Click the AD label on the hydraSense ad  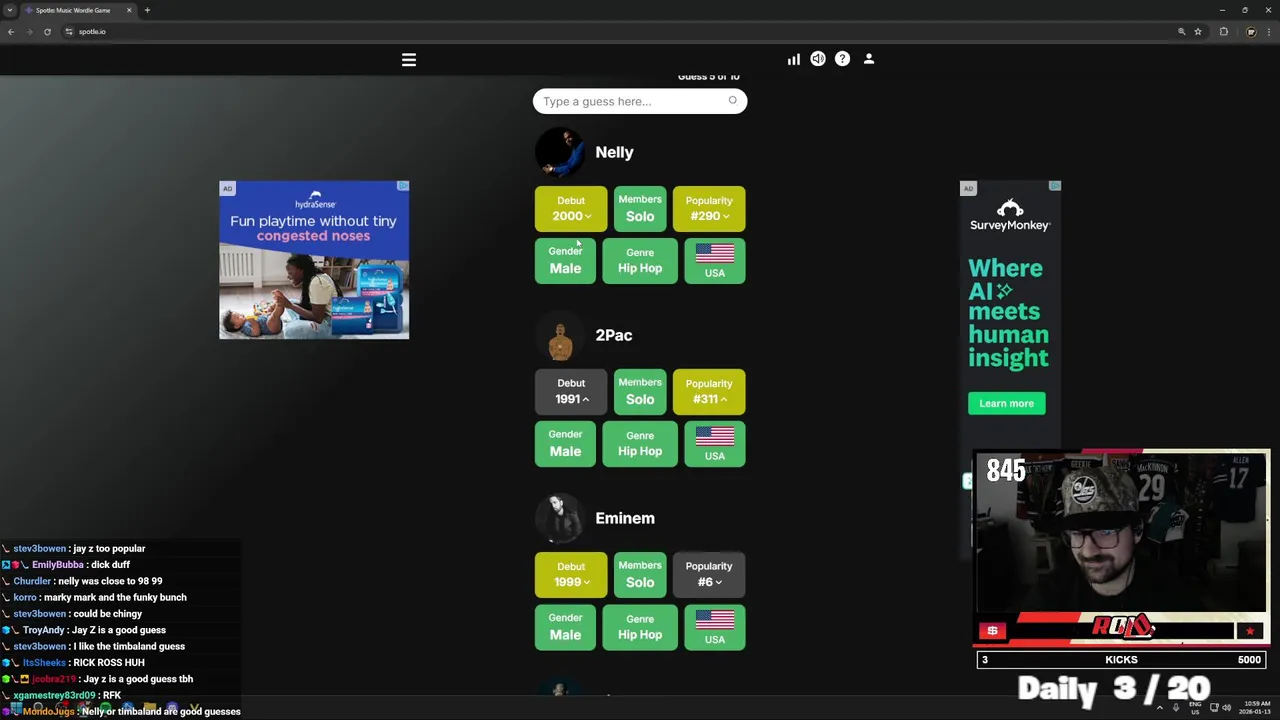pyautogui.click(x=227, y=189)
